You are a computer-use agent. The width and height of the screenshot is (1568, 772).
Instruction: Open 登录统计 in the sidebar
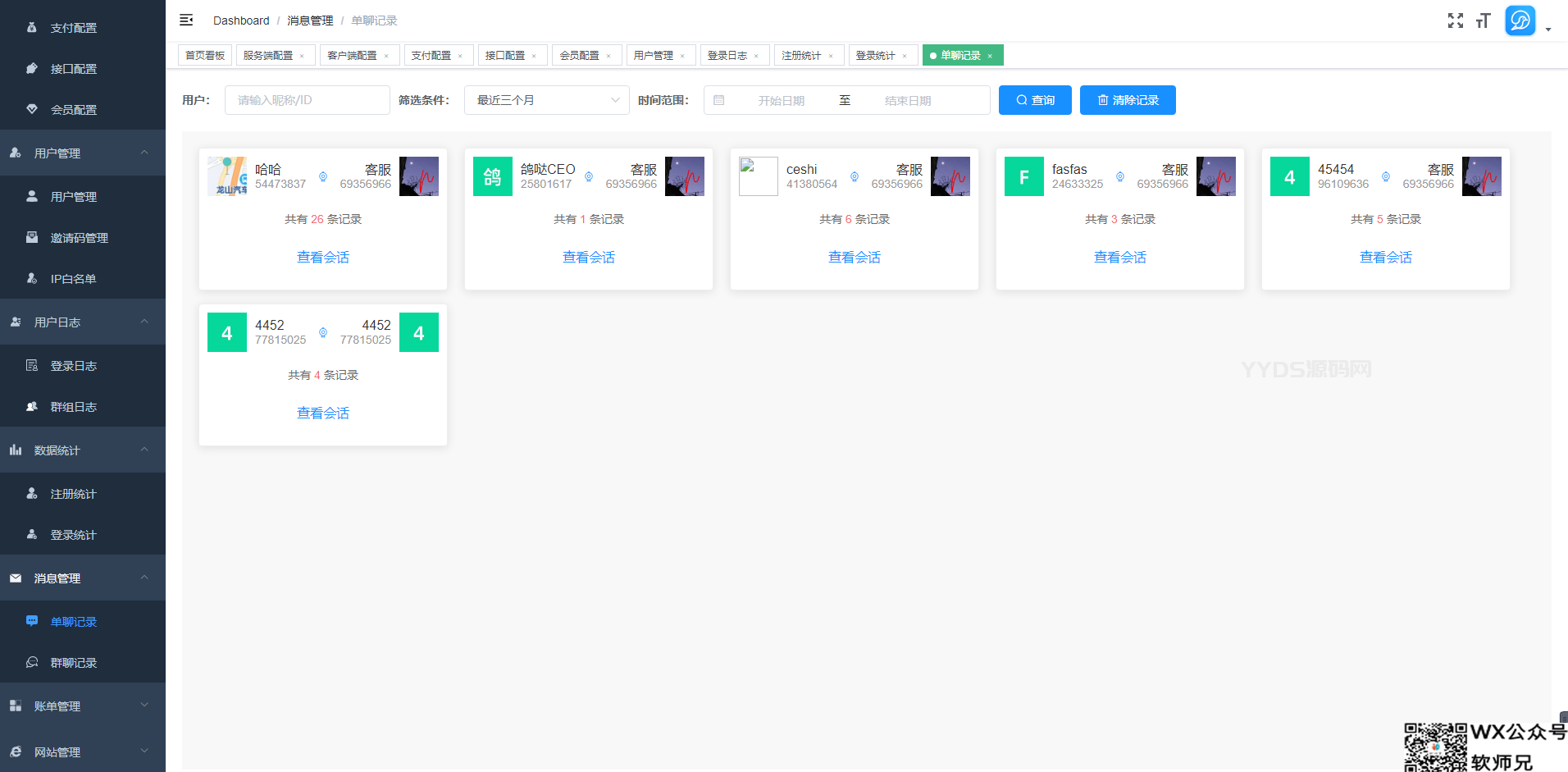(83, 534)
